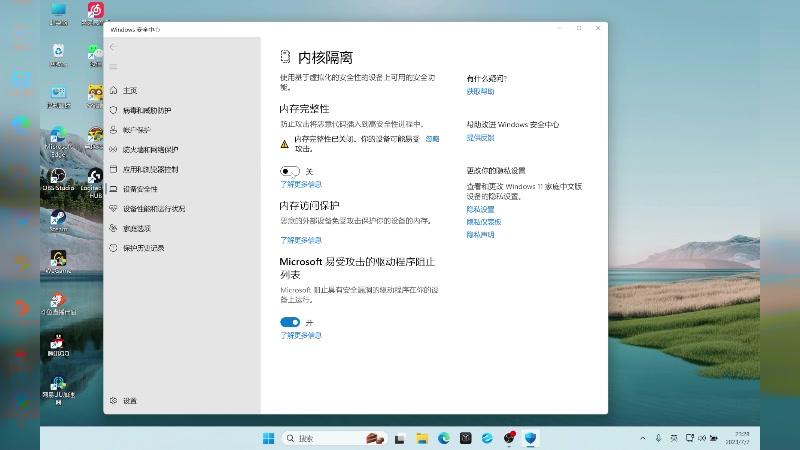Select the 内核隔离 page heading
Image resolution: width=800 pixels, height=450 pixels.
326,58
